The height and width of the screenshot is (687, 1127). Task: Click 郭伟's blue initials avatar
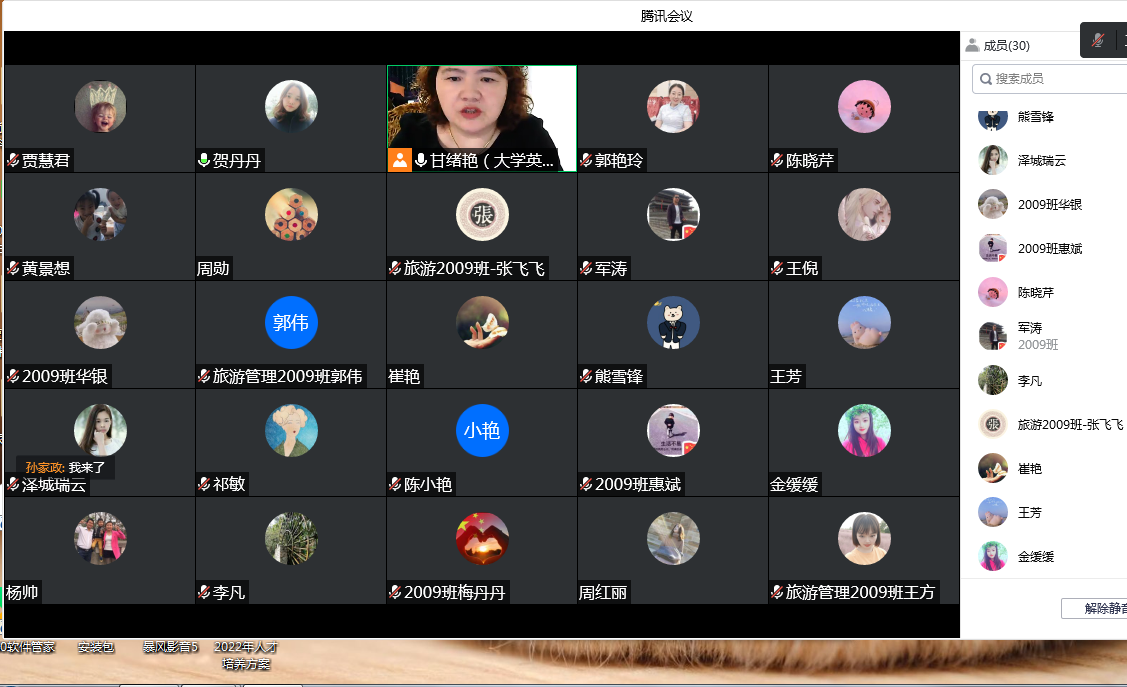(x=291, y=323)
